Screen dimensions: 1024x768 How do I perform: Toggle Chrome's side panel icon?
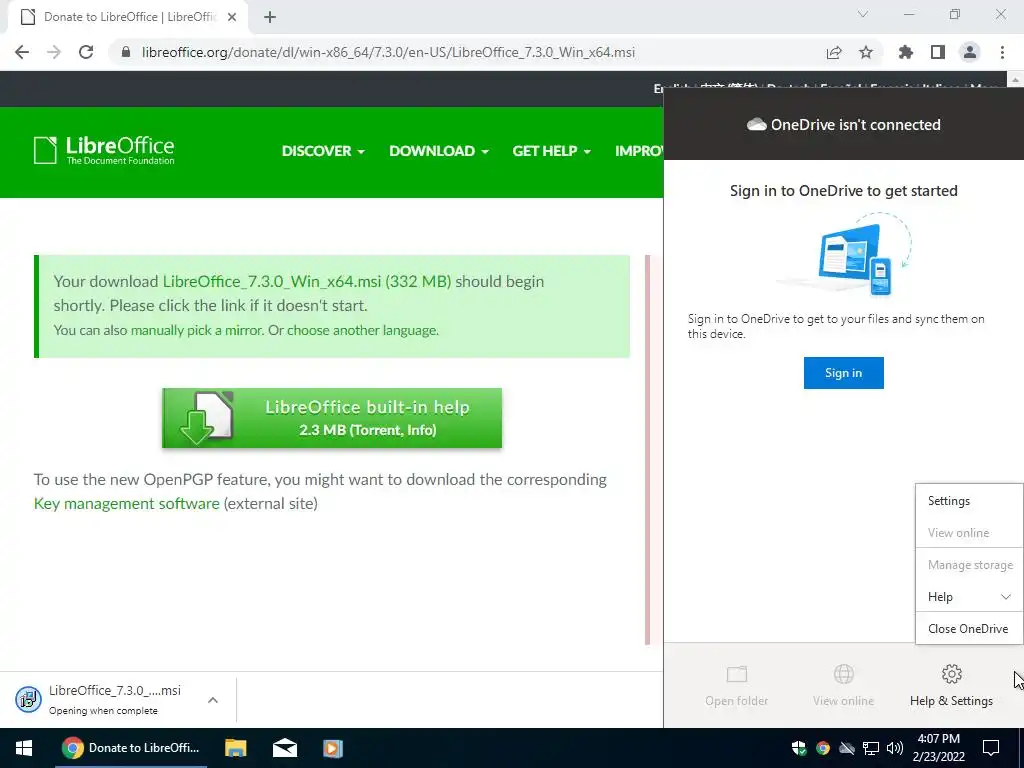938,52
